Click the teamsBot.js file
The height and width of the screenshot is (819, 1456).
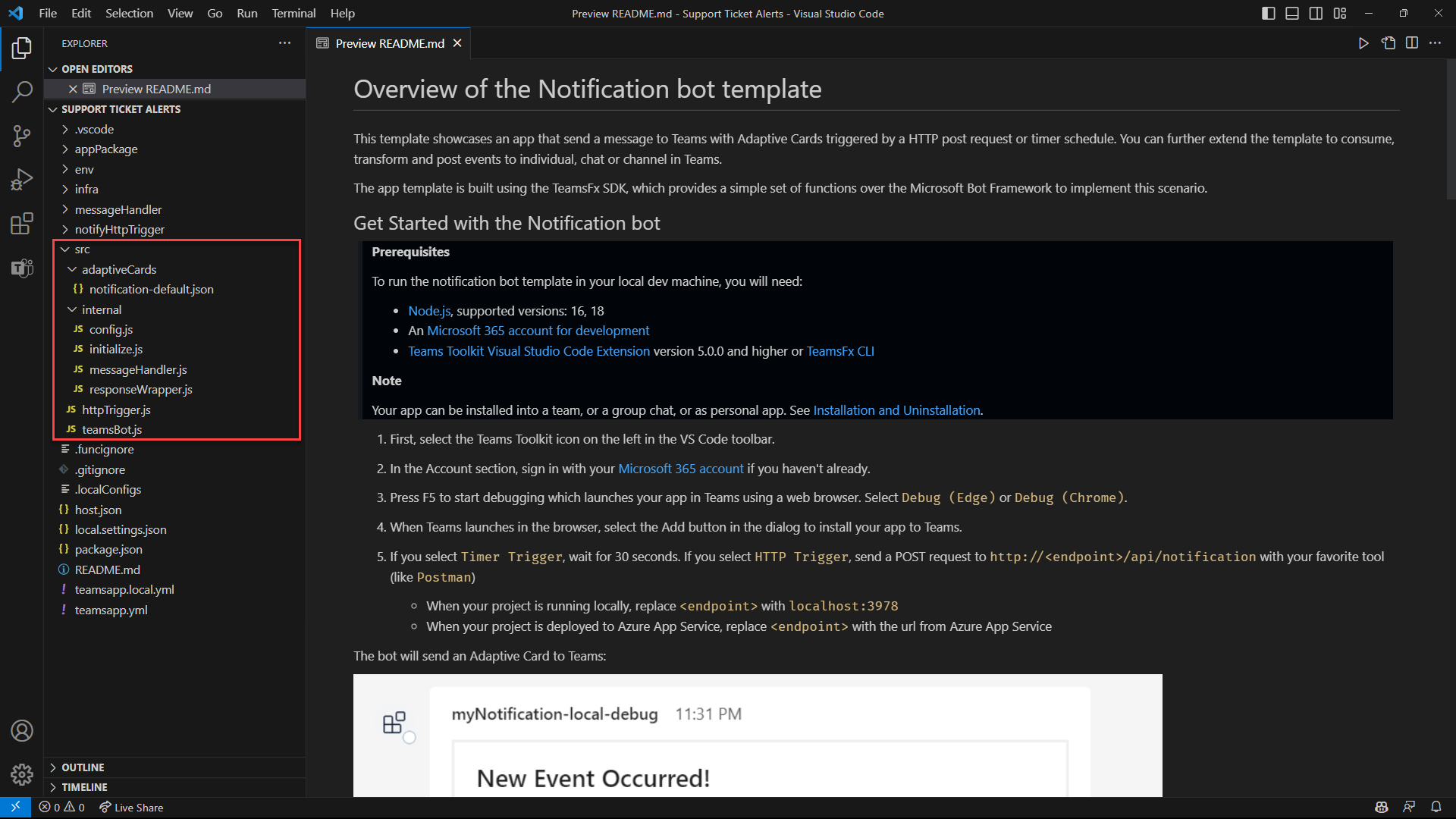click(x=111, y=429)
